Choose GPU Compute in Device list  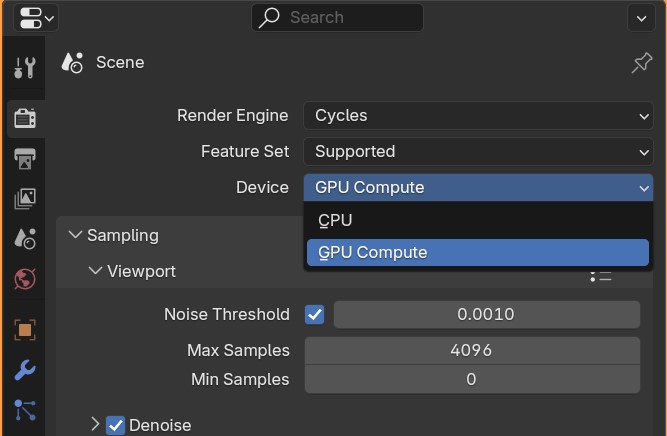coord(478,252)
